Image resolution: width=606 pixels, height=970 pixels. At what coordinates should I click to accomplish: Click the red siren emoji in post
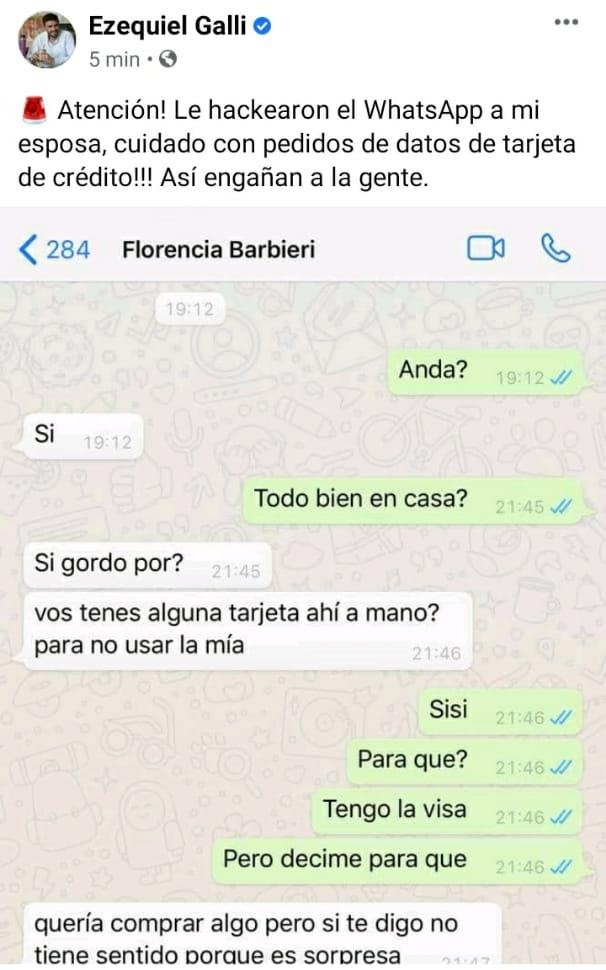click(34, 110)
